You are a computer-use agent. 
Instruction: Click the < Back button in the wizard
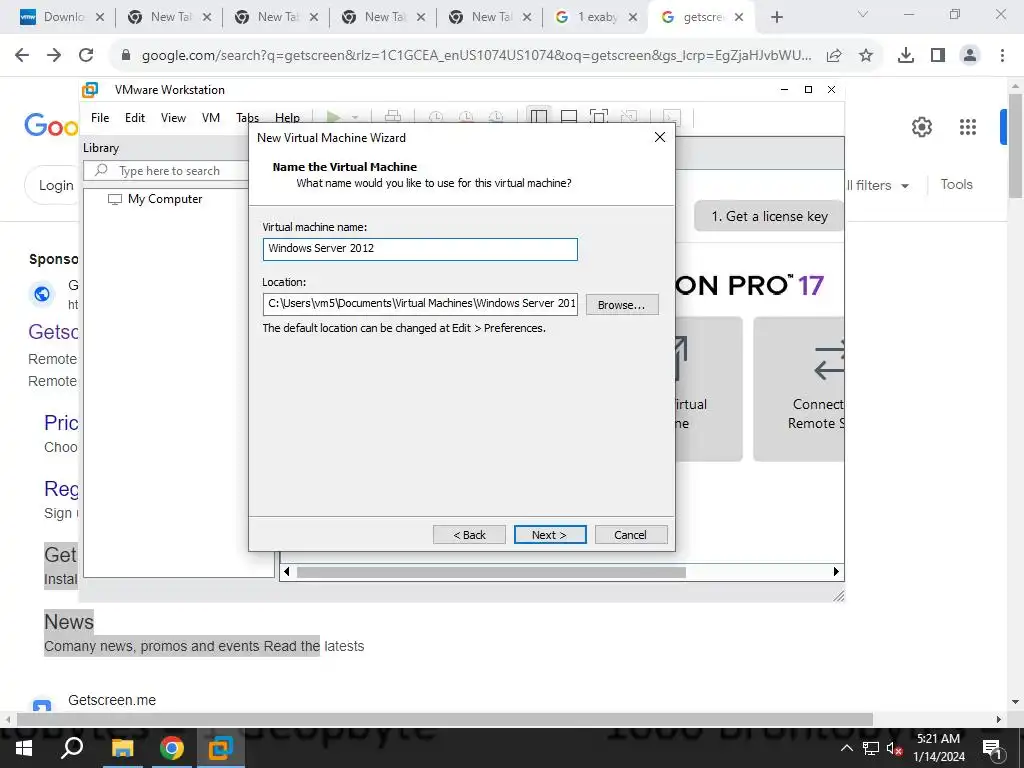point(470,535)
